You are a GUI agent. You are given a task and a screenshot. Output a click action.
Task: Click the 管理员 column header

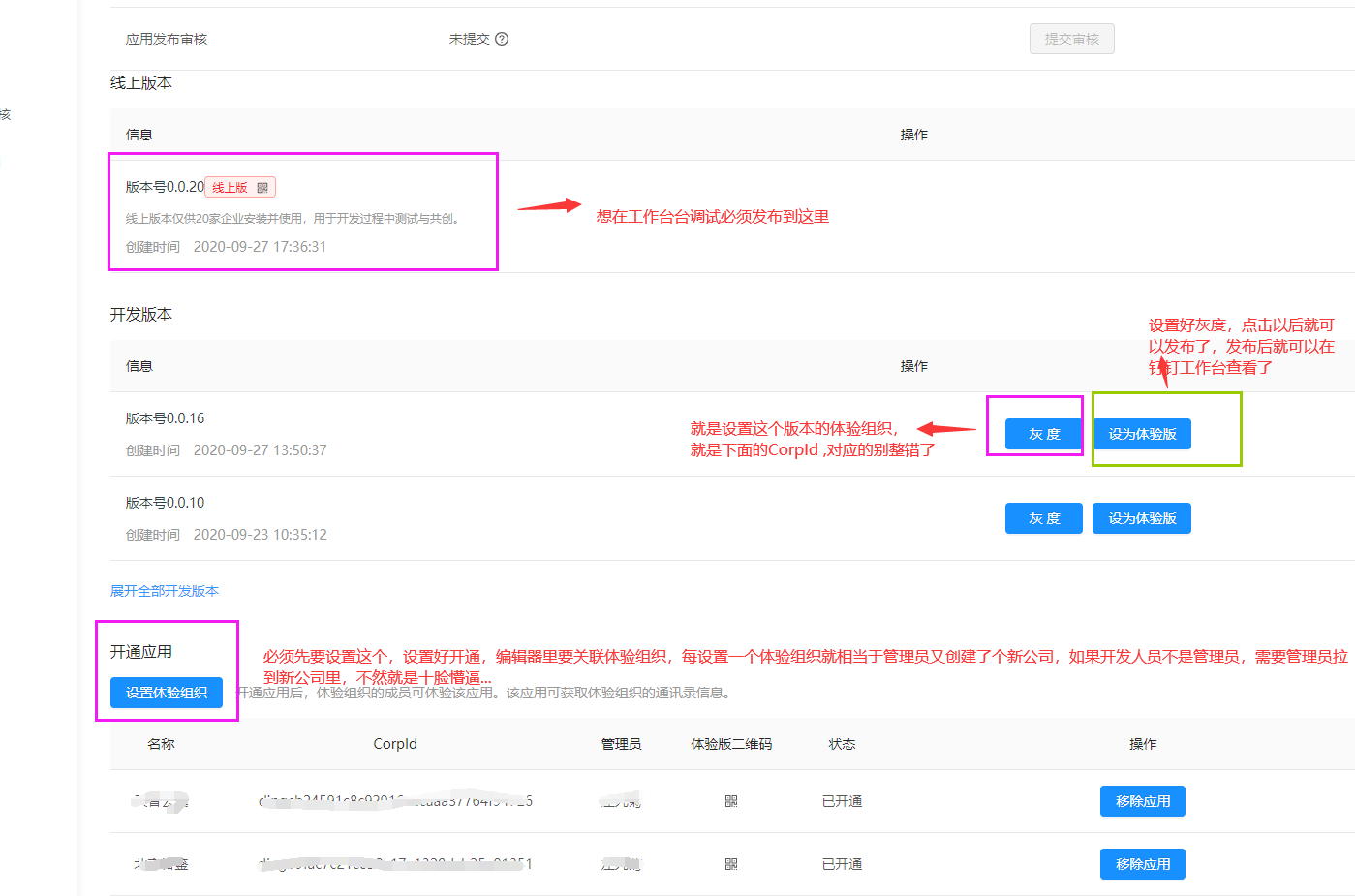621,744
